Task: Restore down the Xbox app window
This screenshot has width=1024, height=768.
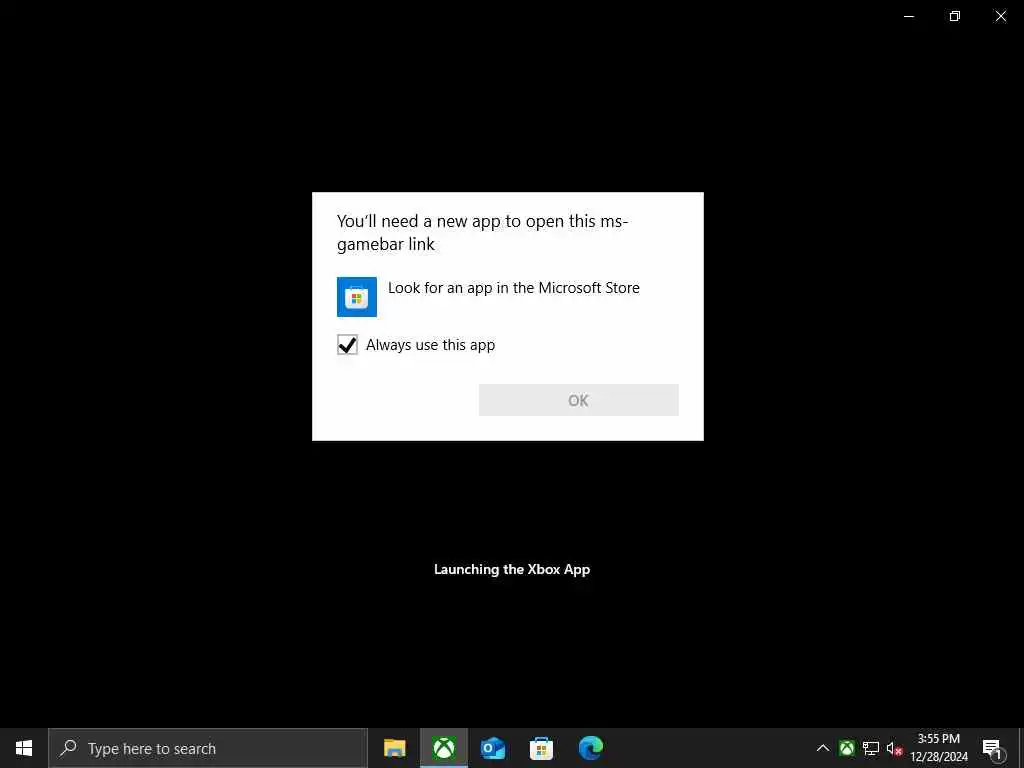Action: coord(955,16)
